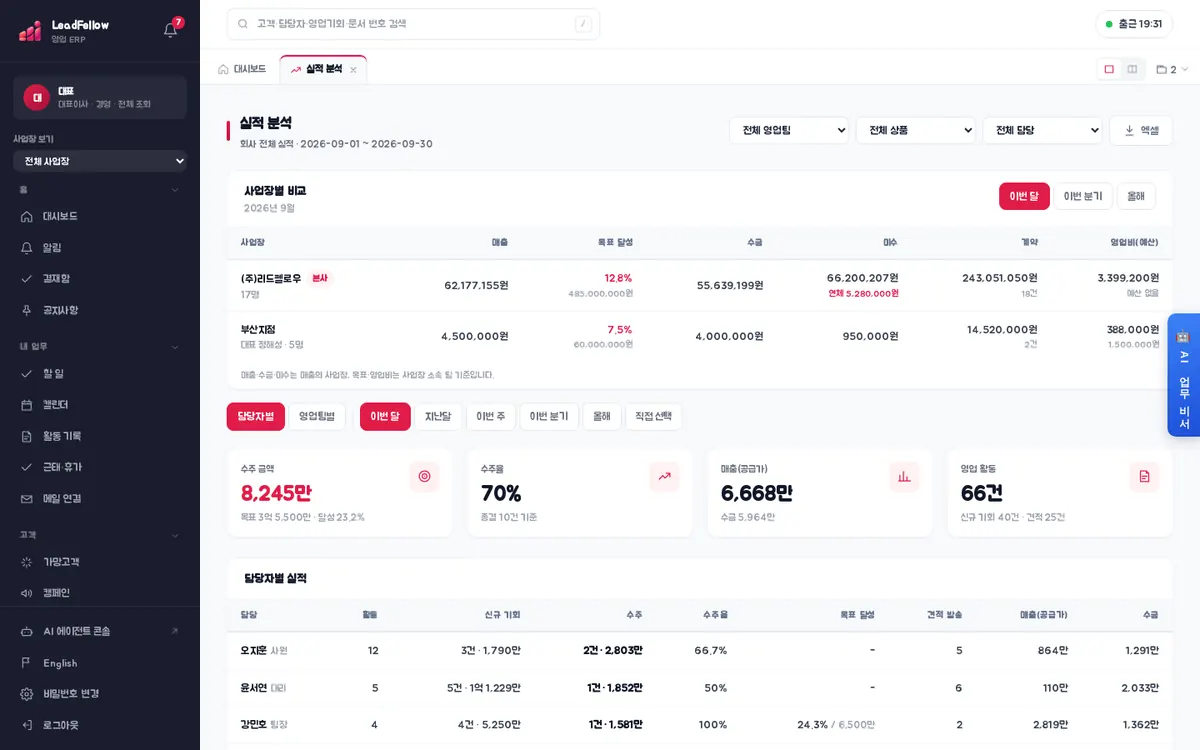The height and width of the screenshot is (750, 1200).
Task: Click the 근태·휴가 icon in sidebar
Action: click(x=27, y=467)
